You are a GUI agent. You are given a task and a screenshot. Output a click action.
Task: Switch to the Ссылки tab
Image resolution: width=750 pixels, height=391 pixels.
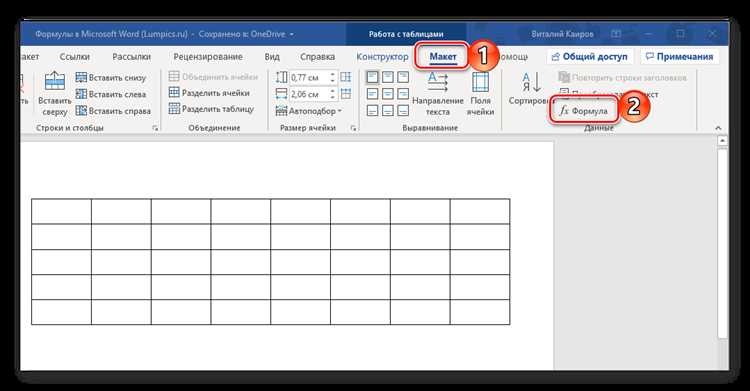tap(75, 56)
